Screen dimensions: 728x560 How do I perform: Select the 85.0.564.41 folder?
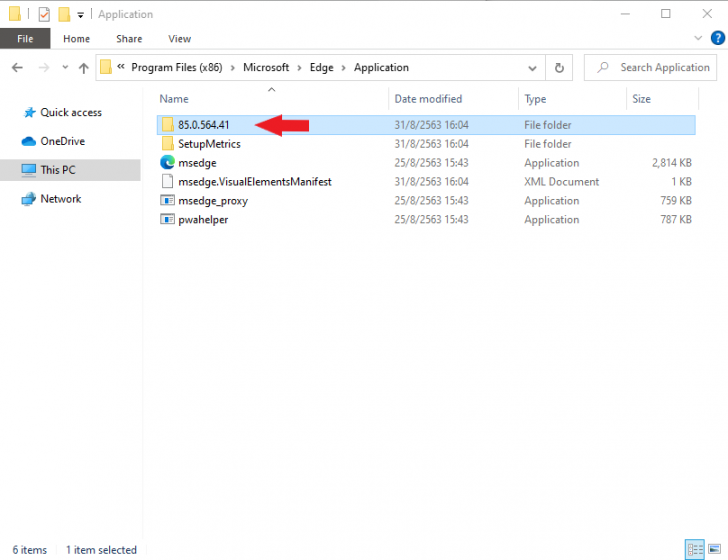[426, 125]
